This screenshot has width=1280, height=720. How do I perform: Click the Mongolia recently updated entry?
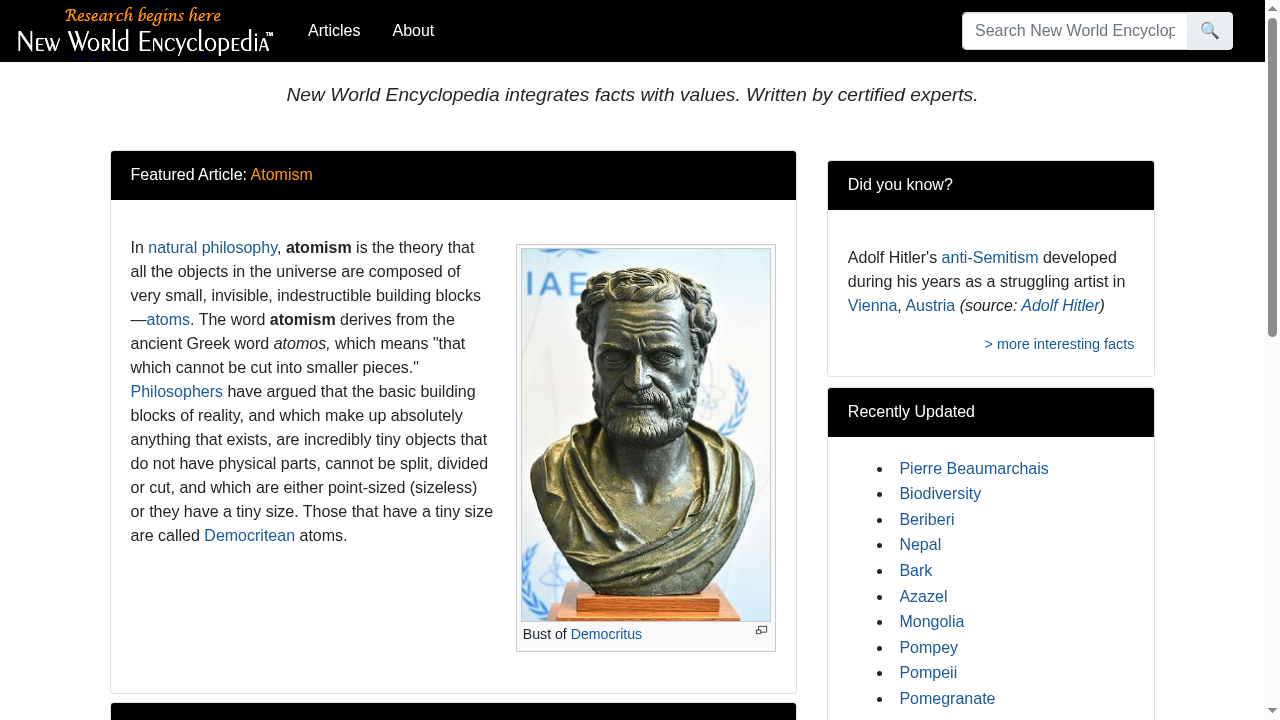click(932, 621)
